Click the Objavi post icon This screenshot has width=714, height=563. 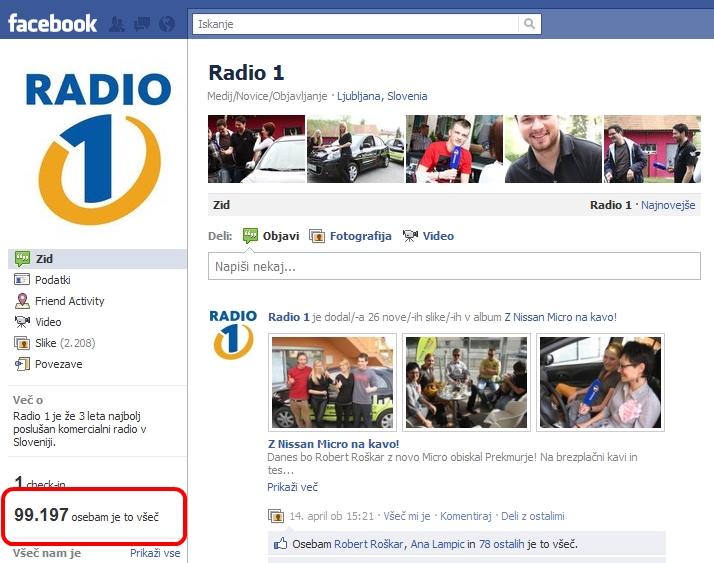click(250, 235)
